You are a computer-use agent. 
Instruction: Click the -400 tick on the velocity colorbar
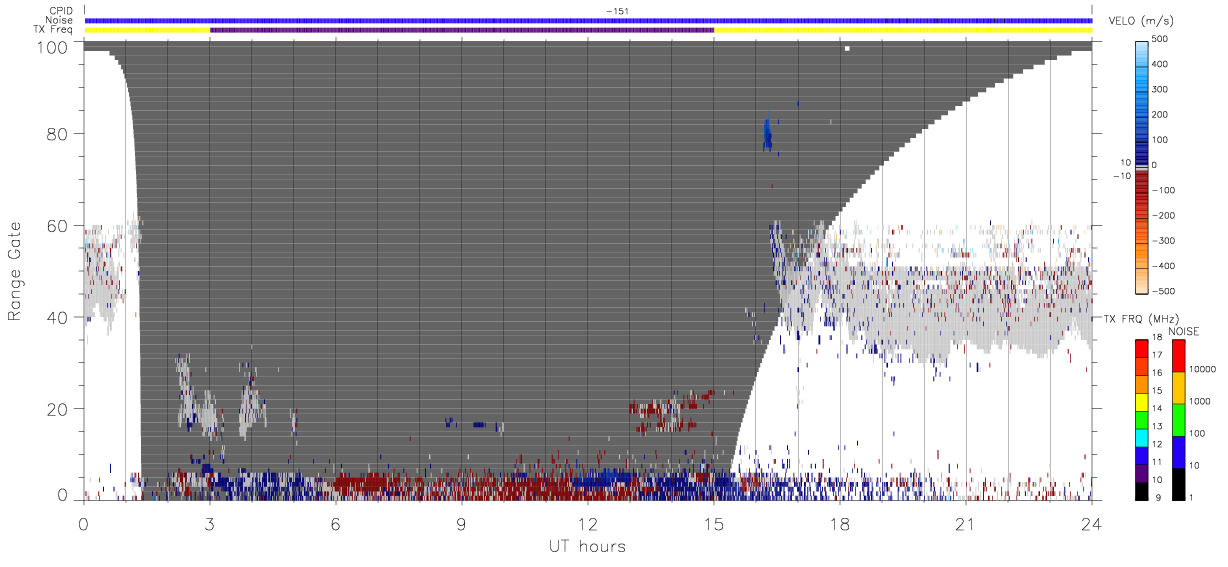pyautogui.click(x=1161, y=266)
